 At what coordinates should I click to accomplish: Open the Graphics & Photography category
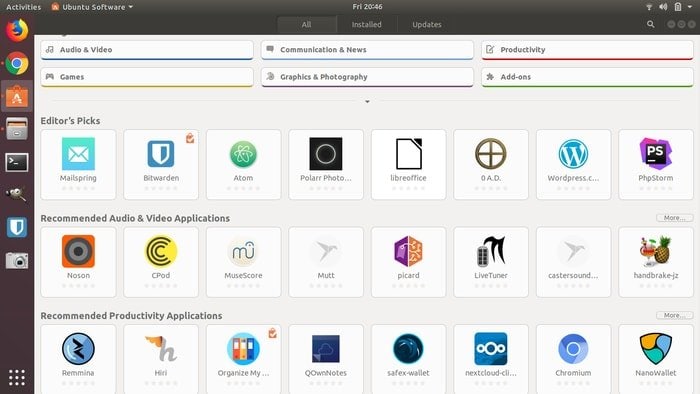[367, 77]
